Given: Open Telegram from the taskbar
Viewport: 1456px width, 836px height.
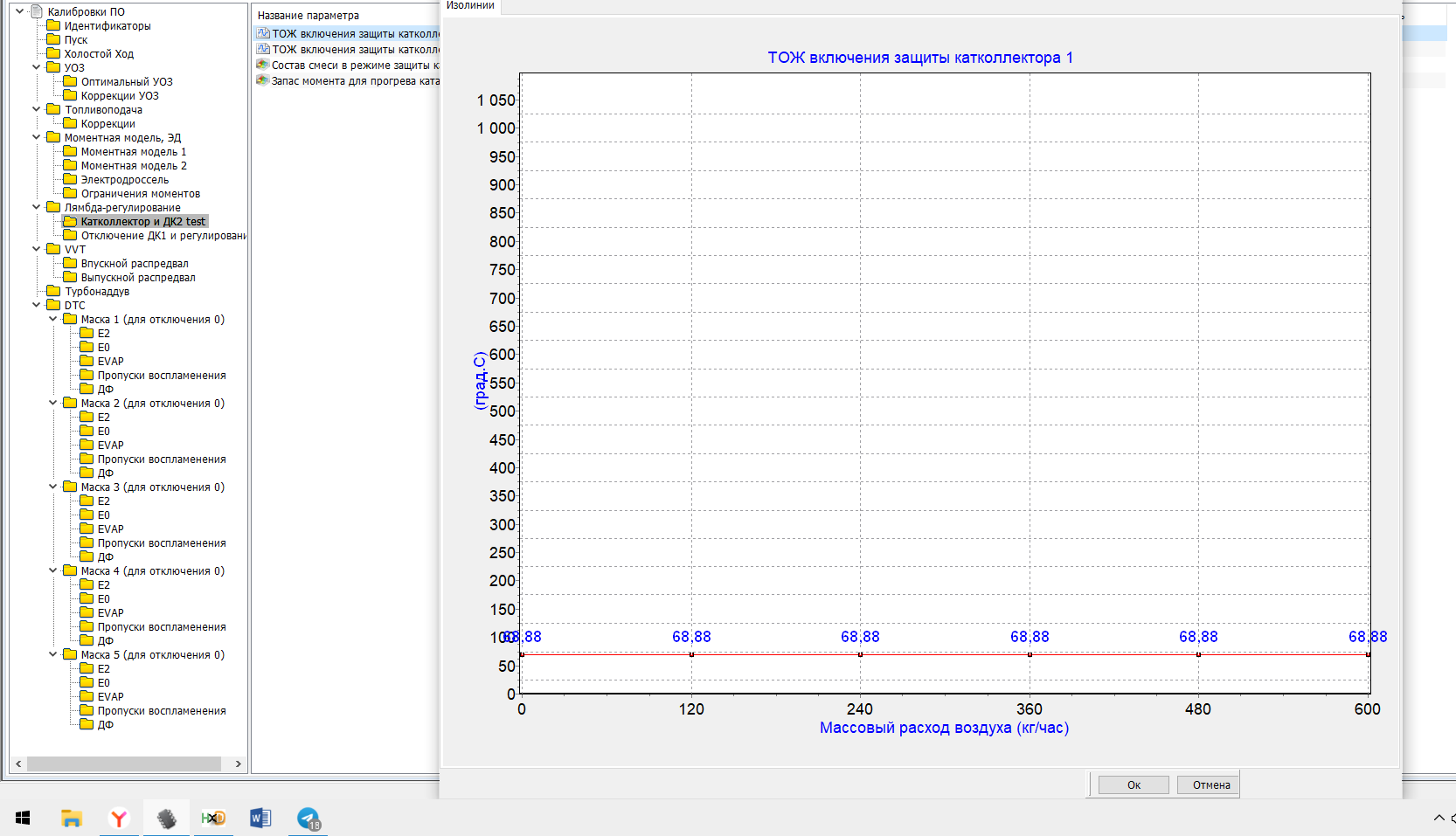Looking at the screenshot, I should coord(309,819).
